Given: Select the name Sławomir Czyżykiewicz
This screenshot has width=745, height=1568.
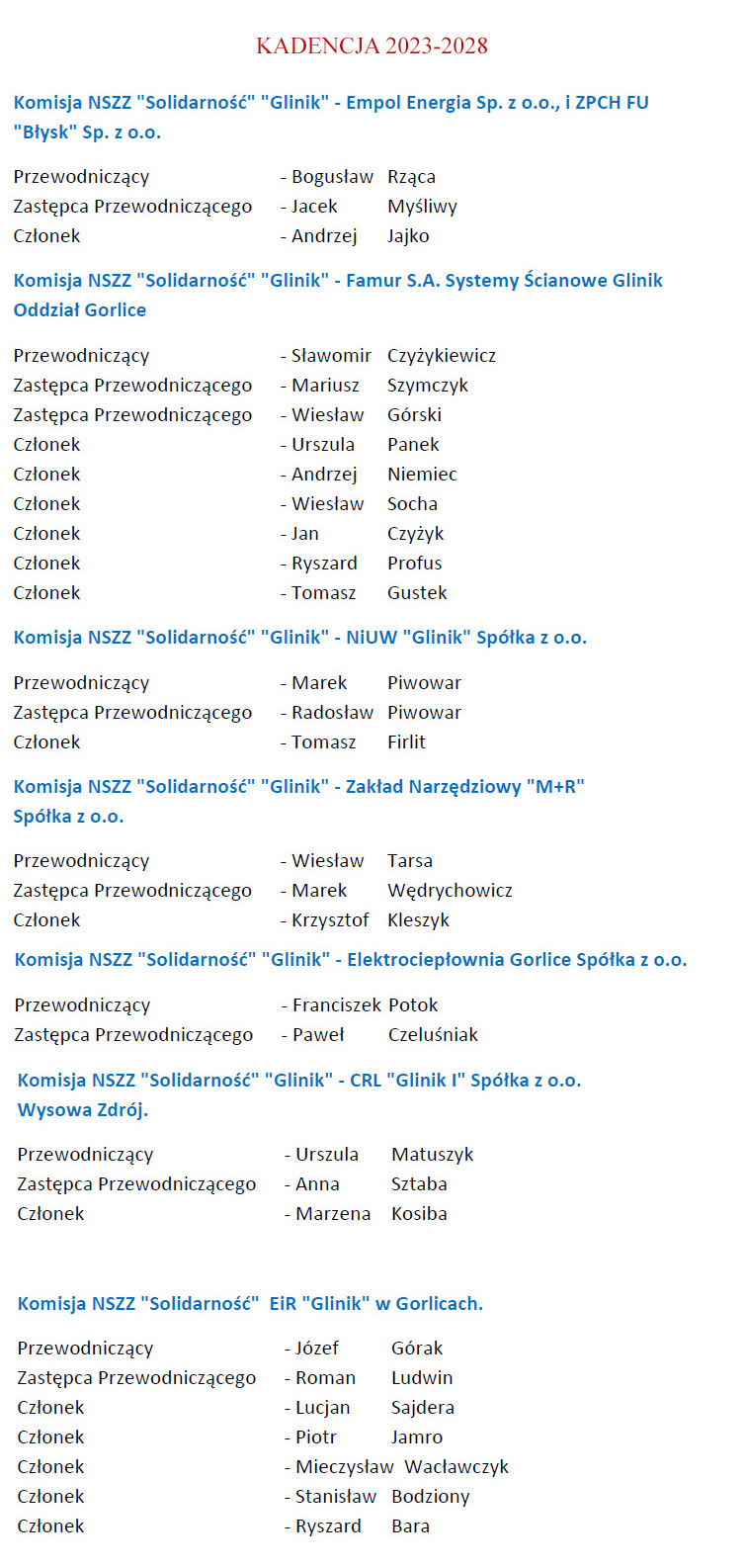Looking at the screenshot, I should [x=393, y=356].
